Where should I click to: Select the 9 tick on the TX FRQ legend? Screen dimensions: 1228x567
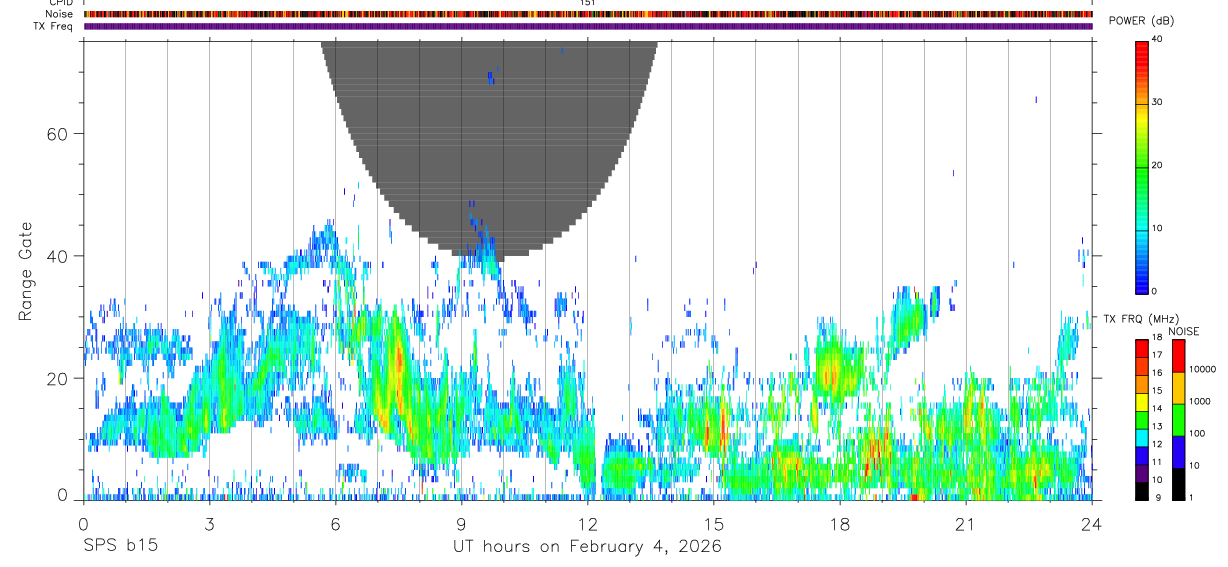click(1156, 497)
